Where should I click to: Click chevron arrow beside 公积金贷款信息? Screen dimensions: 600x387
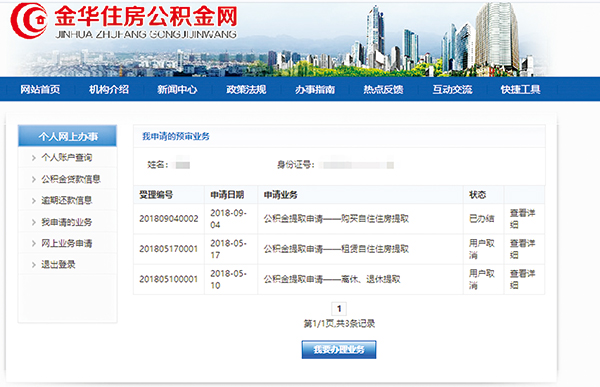[34, 179]
